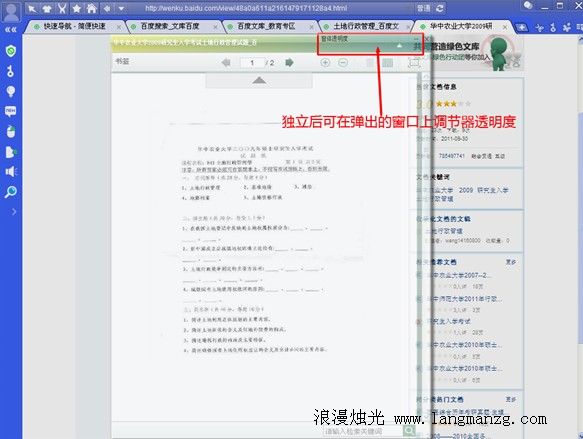Click the mouse icon in the sidebar
The image size is (583, 439).
[11, 131]
